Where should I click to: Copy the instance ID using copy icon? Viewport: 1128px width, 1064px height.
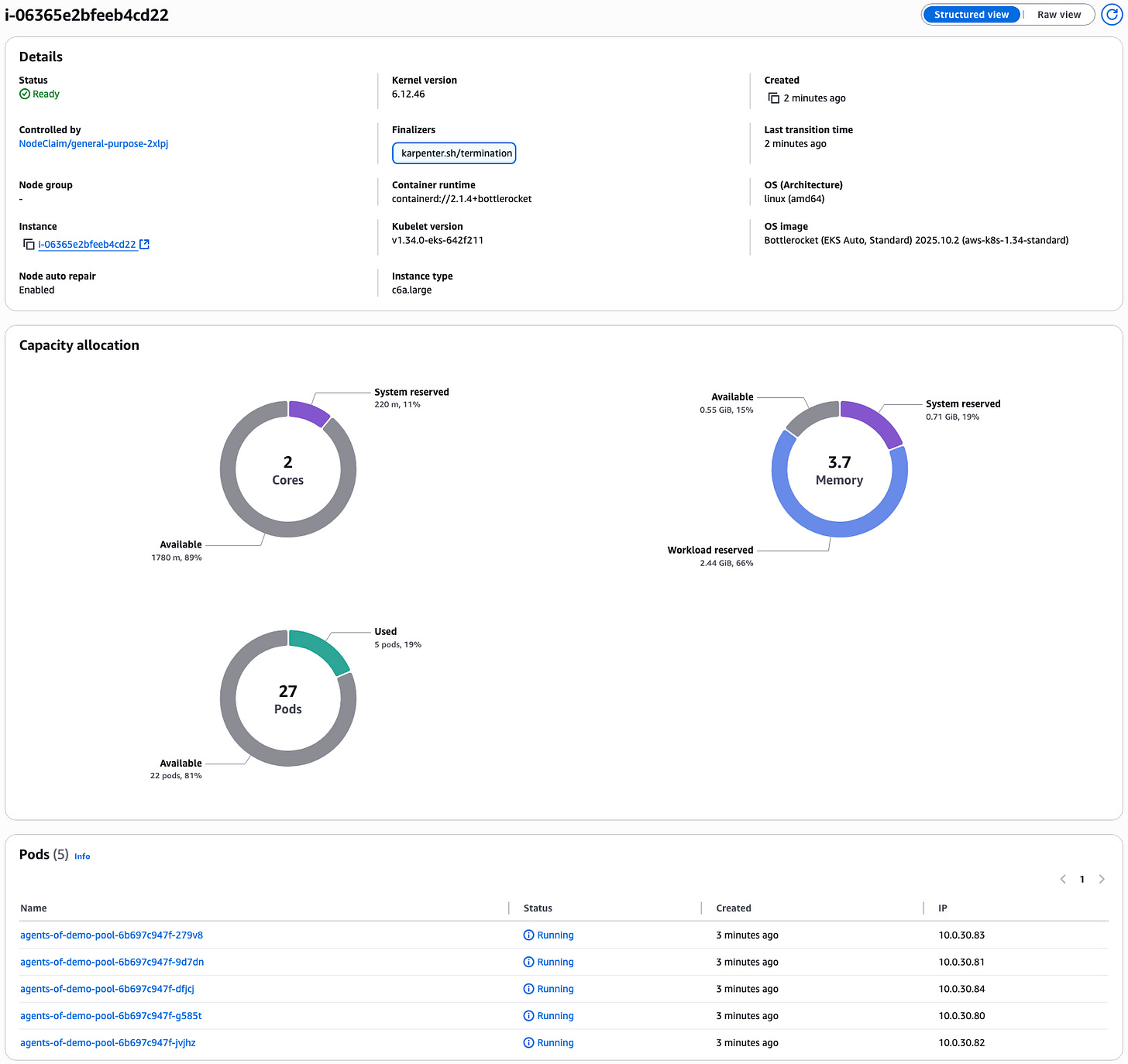click(28, 244)
